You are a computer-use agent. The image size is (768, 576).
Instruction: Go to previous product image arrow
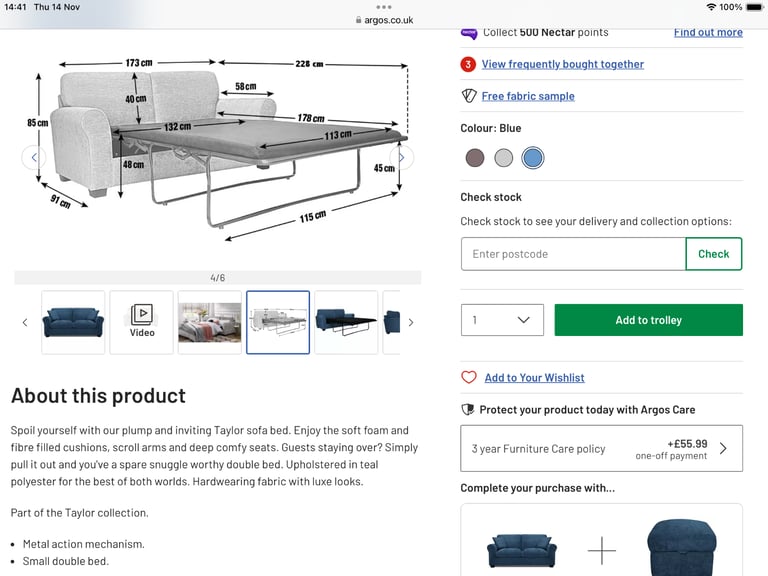pos(34,157)
